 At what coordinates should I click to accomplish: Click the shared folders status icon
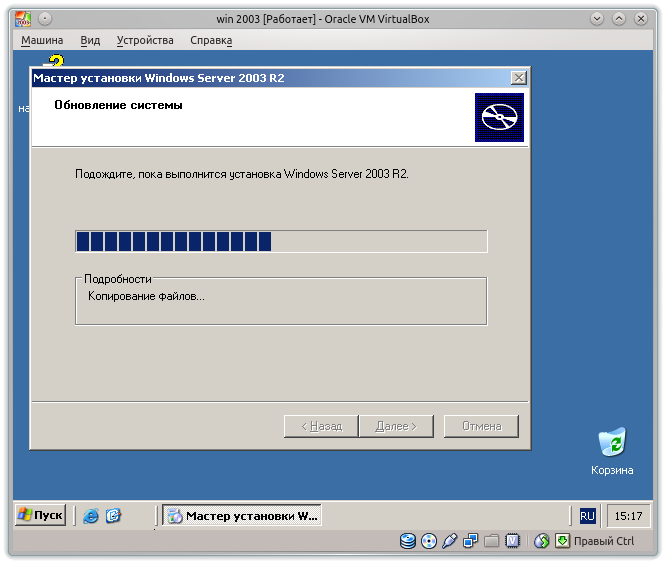[x=491, y=541]
